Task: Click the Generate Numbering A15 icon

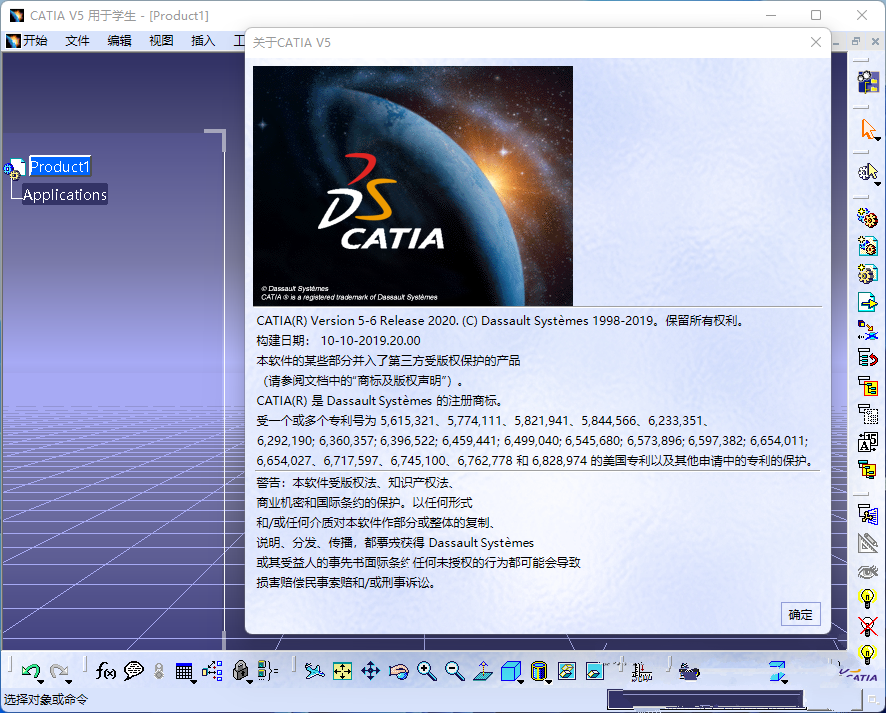Action: [x=867, y=442]
